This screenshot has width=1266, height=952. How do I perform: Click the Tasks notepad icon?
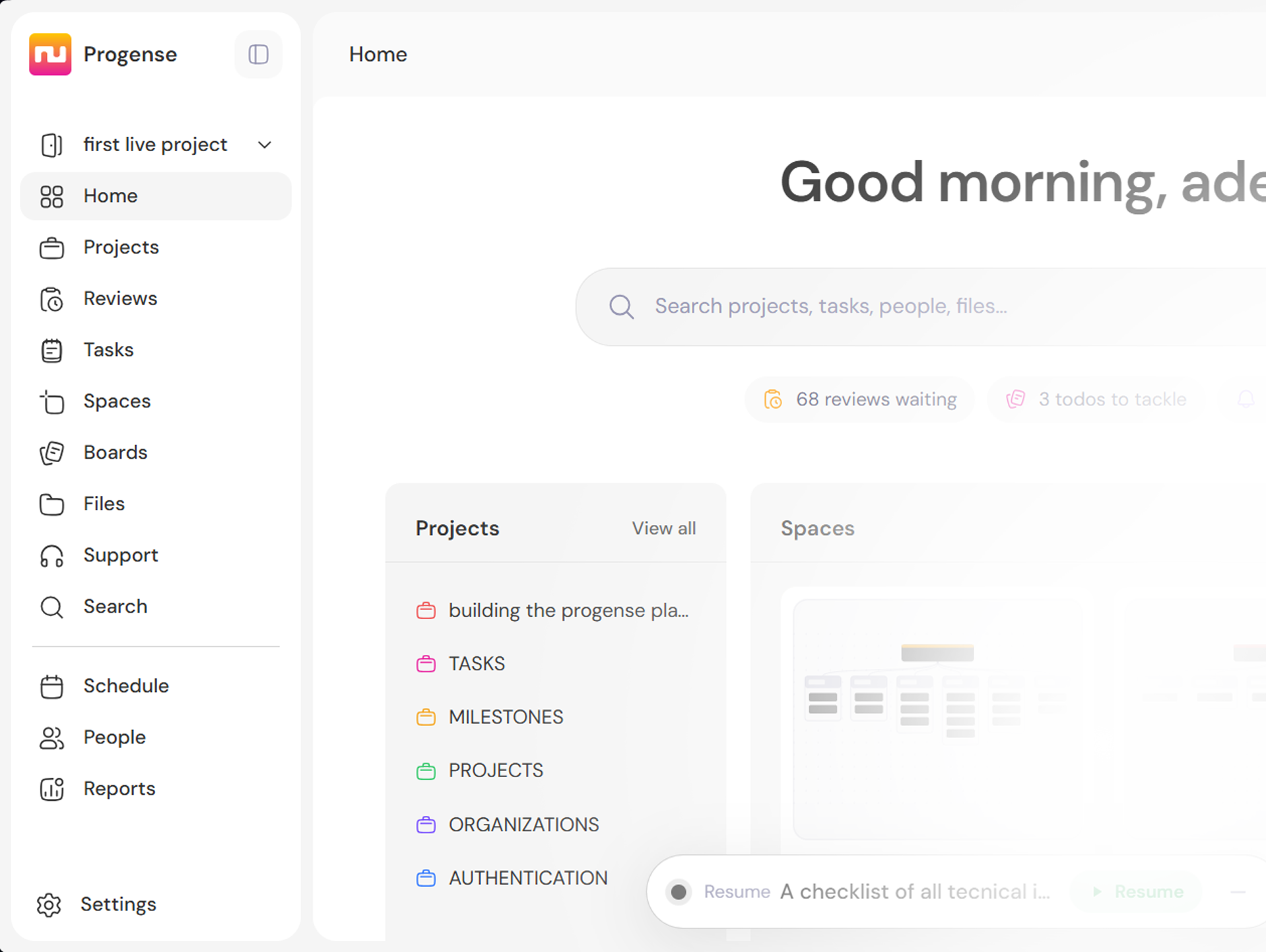tap(51, 351)
